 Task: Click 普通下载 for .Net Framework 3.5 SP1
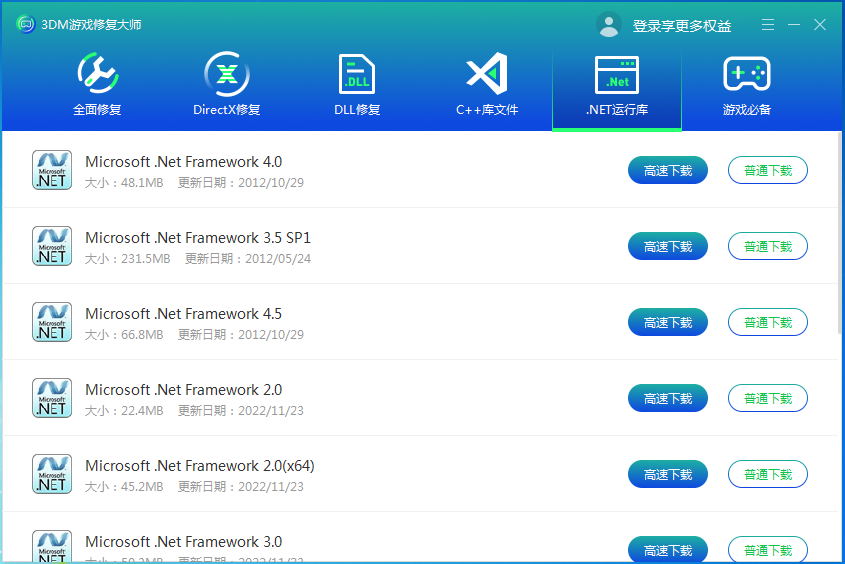point(768,246)
